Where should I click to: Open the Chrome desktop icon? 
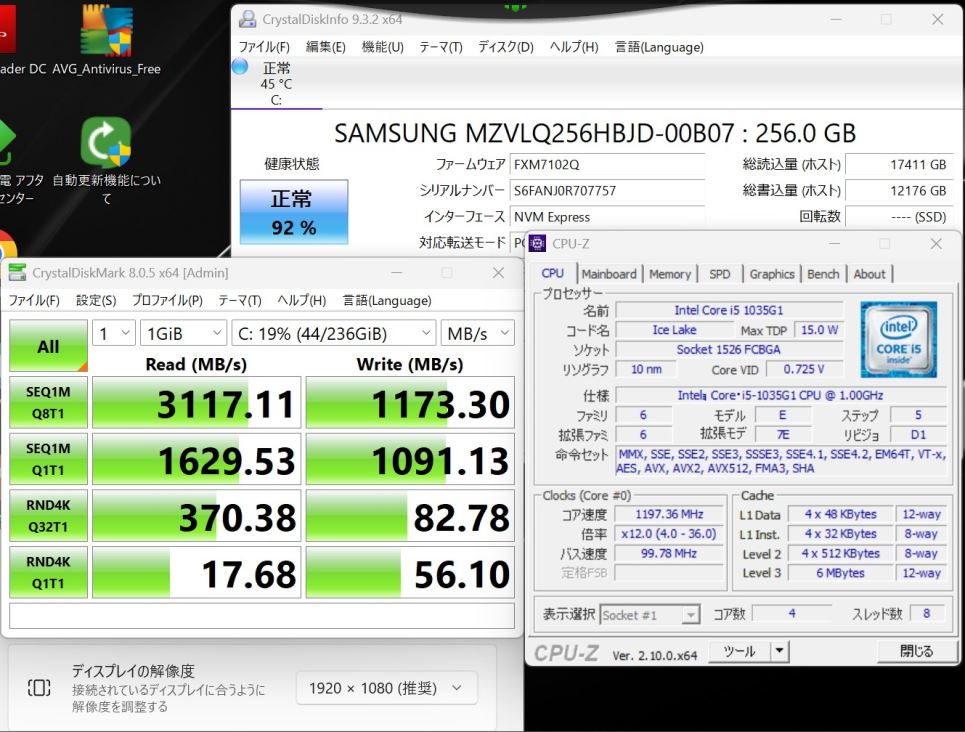pyautogui.click(x=6, y=249)
